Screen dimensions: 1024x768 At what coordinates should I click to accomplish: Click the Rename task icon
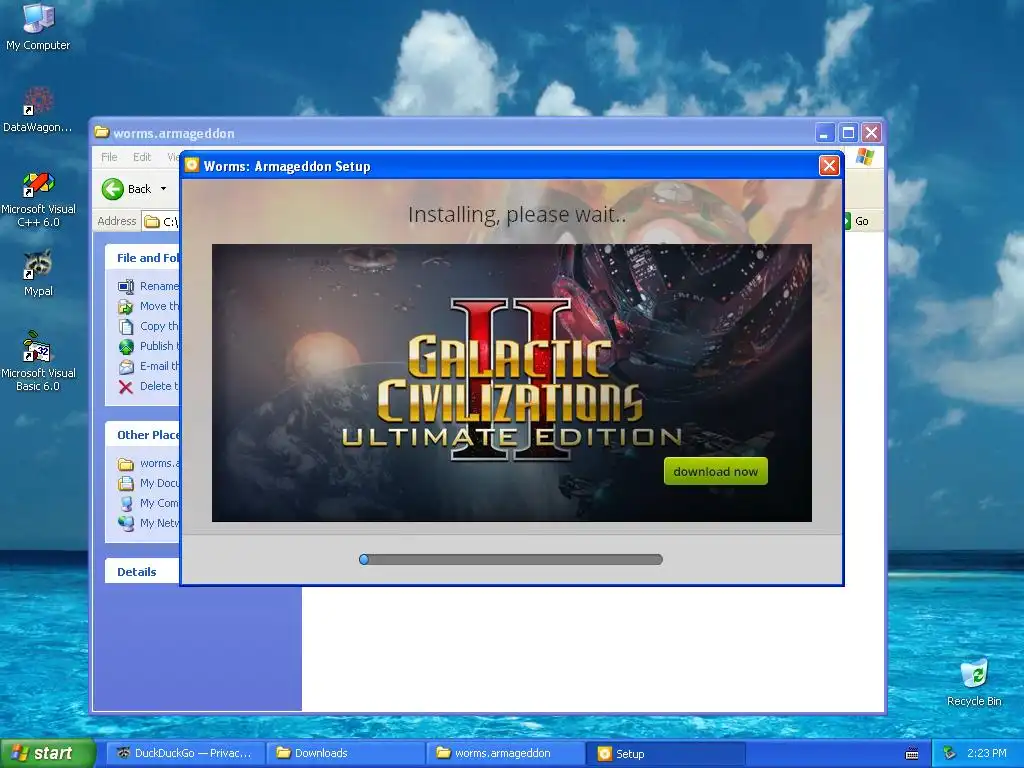coord(126,286)
